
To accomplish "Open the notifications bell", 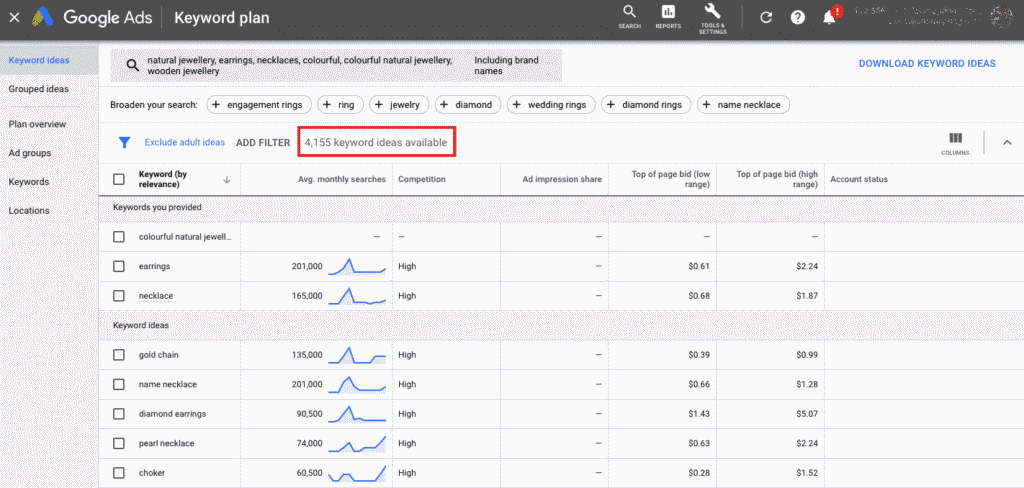I will click(x=830, y=18).
